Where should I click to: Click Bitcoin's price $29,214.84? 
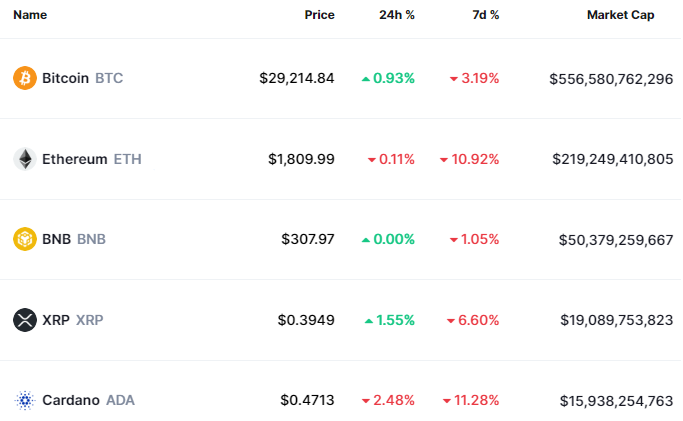(x=296, y=78)
